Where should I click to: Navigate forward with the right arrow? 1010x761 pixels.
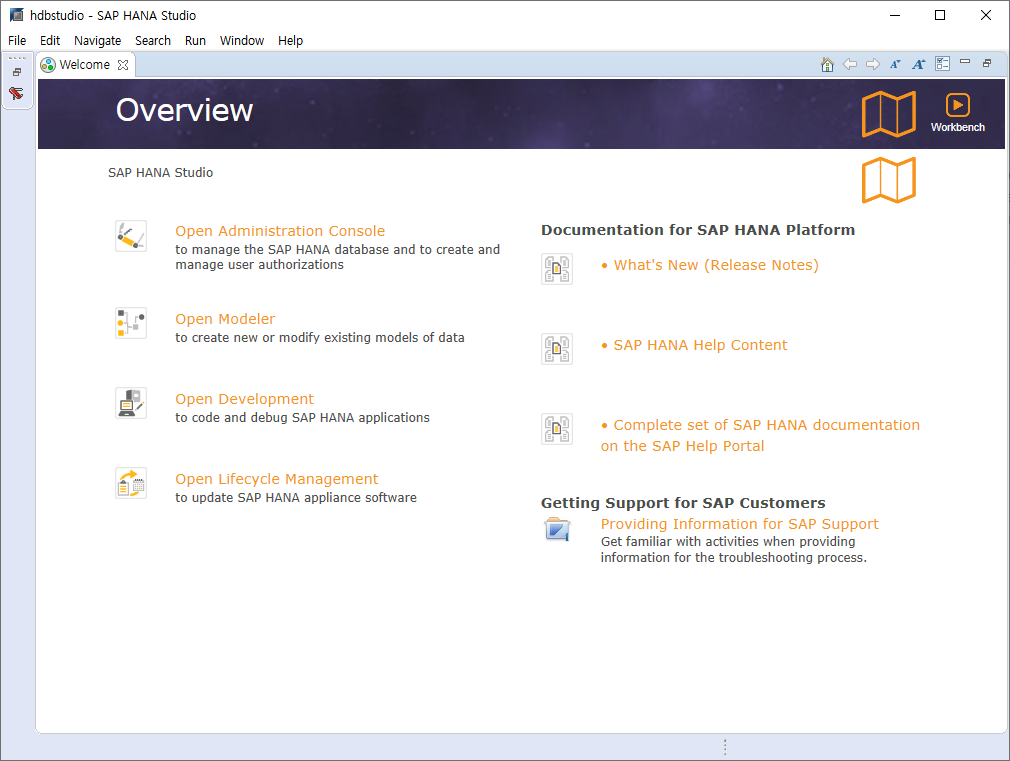coord(873,64)
